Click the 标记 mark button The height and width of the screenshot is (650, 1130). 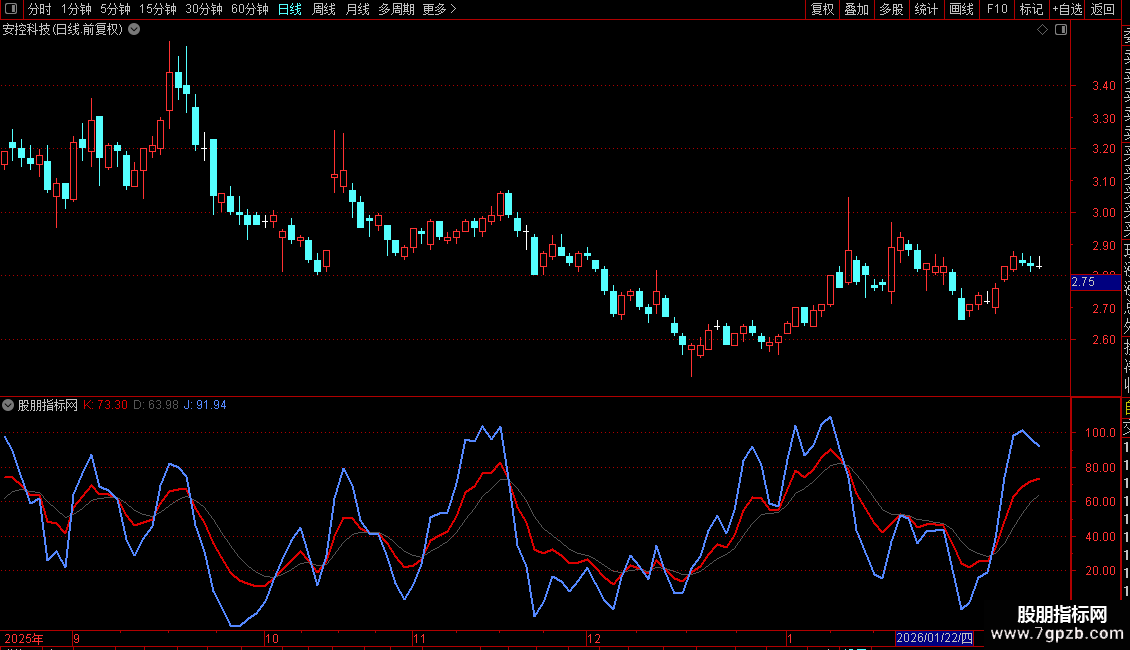(x=1031, y=9)
